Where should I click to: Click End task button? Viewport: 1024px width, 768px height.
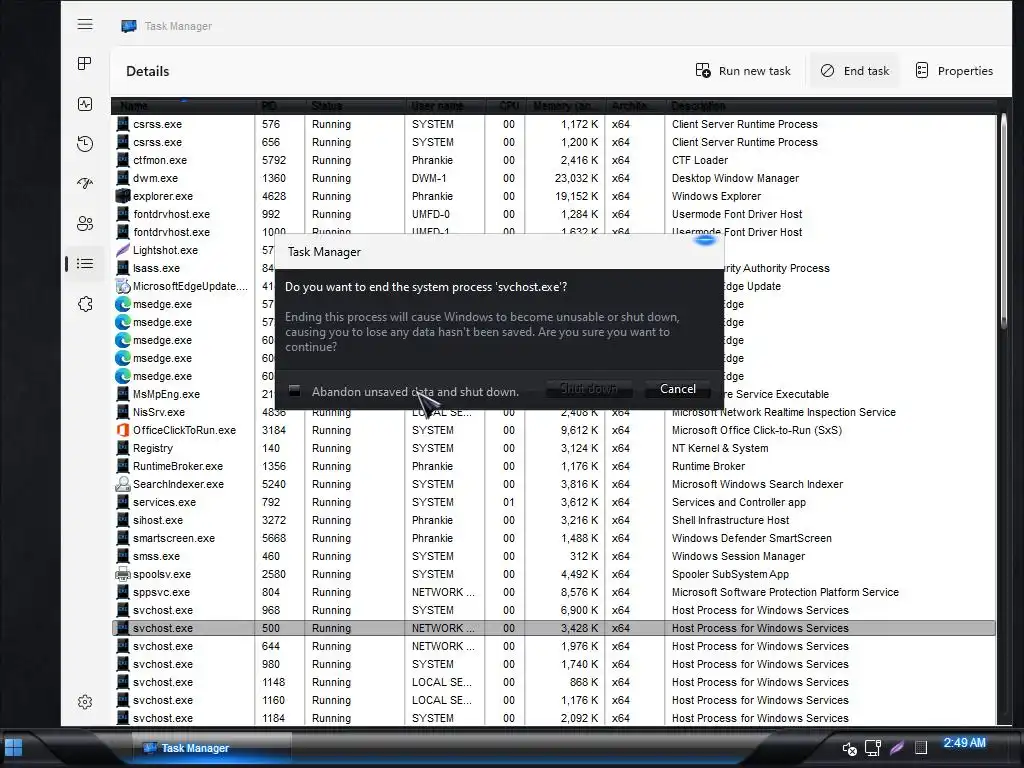tap(855, 71)
